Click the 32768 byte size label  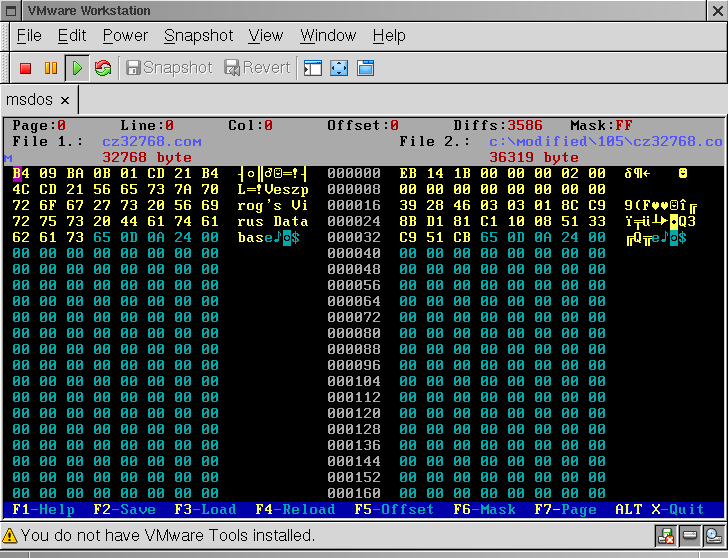pos(147,157)
